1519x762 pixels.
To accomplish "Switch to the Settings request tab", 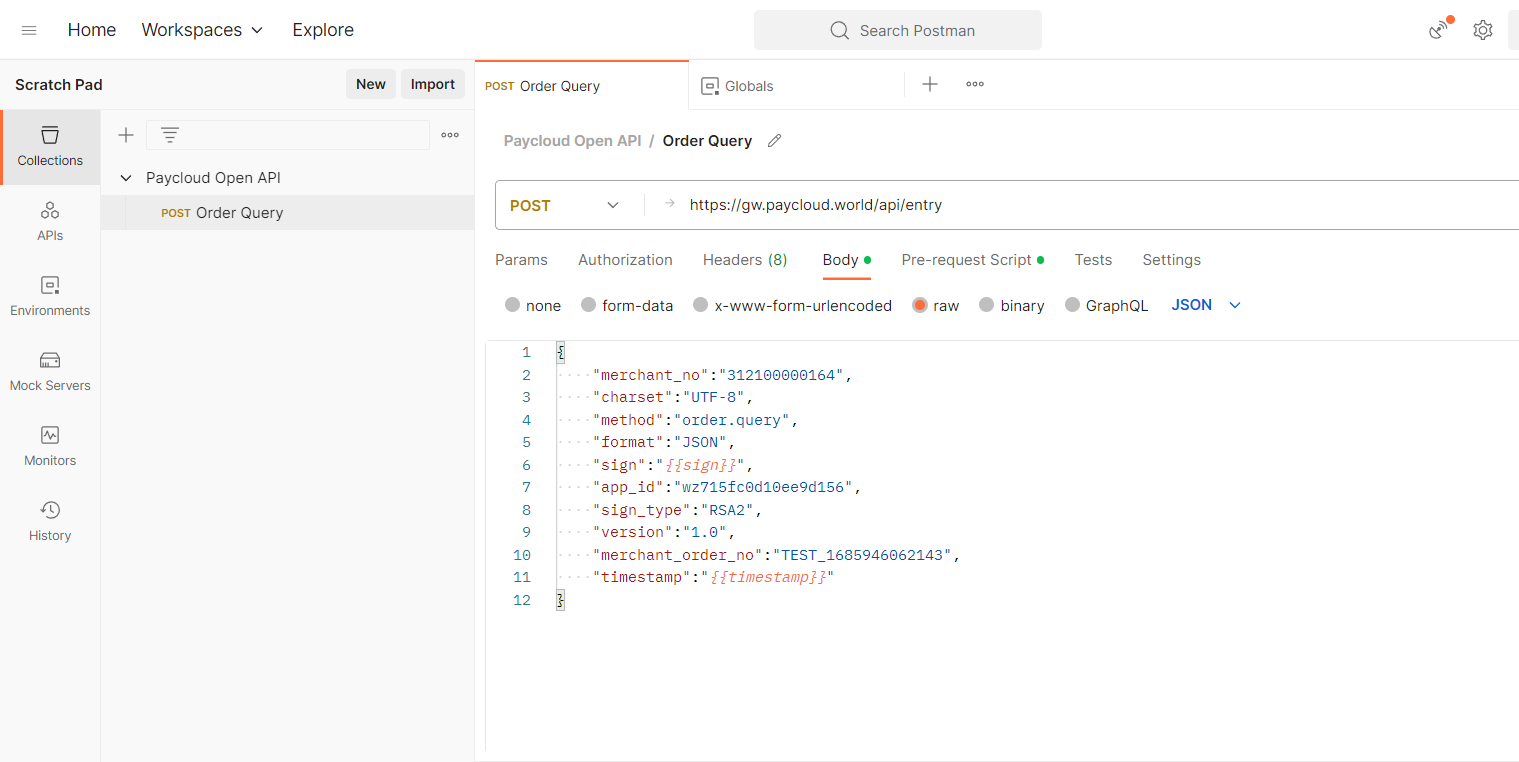I will click(x=1171, y=260).
